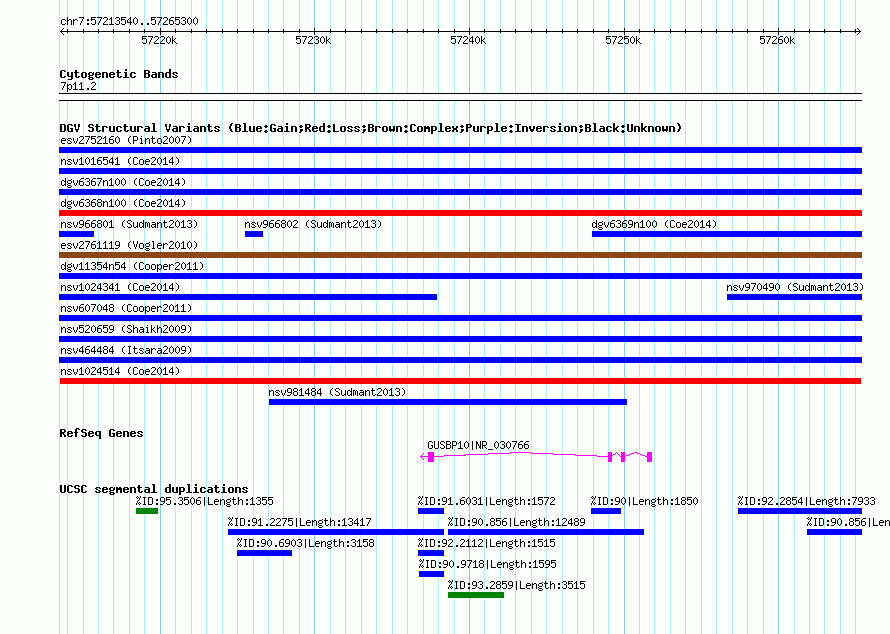
Task: Click the %ID:90.6903|Length:3158 duplication label
Action: [305, 543]
